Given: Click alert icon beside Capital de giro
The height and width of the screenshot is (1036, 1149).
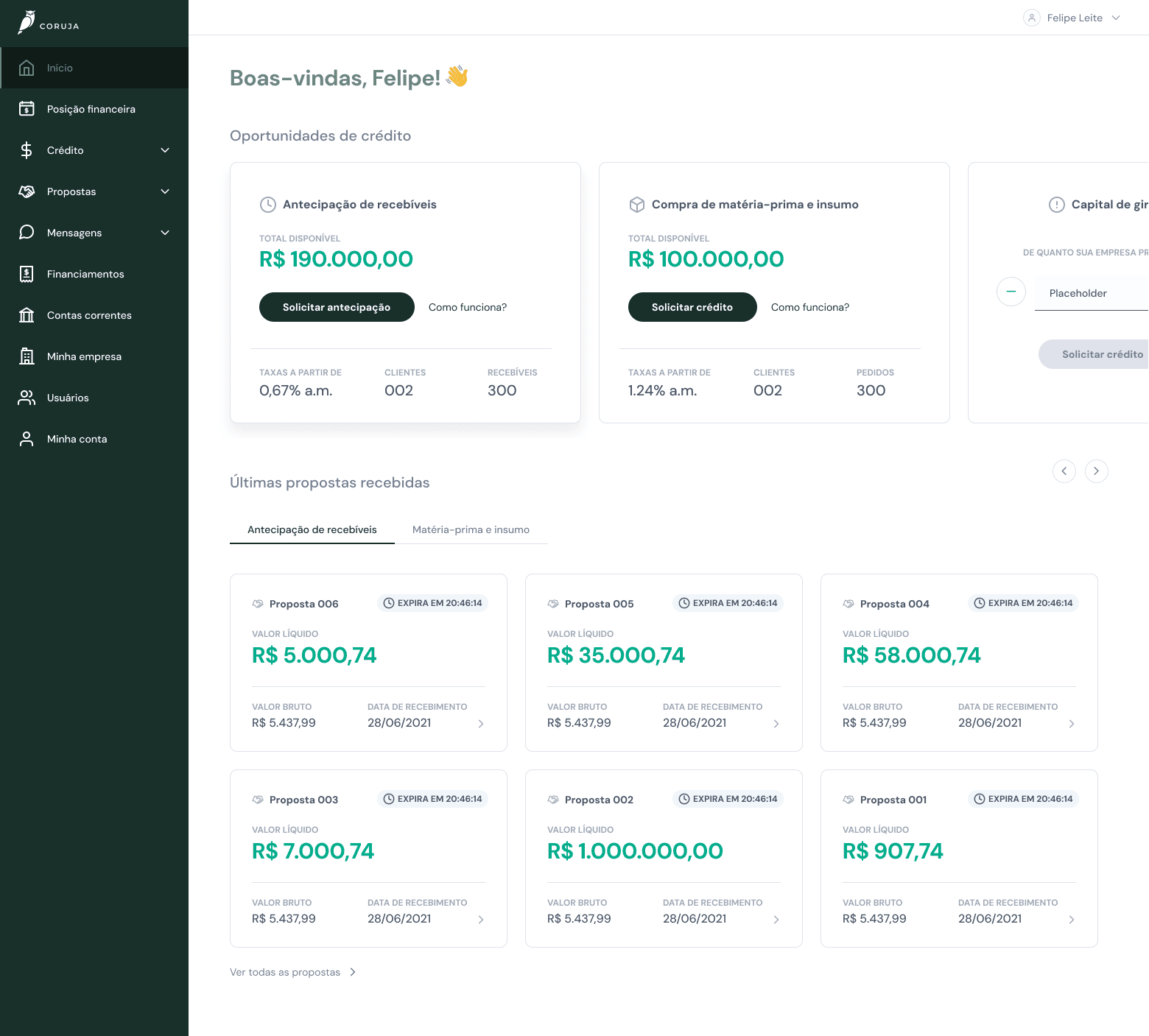Looking at the screenshot, I should click(x=1057, y=205).
